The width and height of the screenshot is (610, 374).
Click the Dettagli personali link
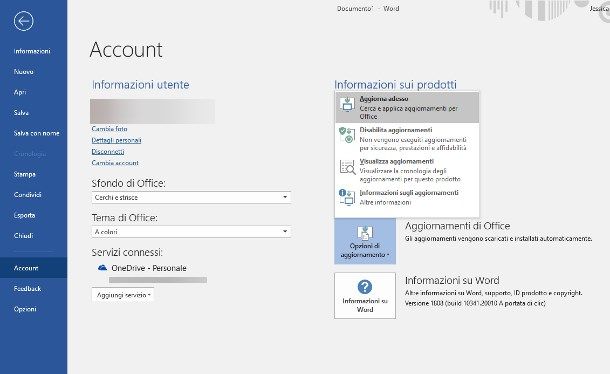point(116,140)
